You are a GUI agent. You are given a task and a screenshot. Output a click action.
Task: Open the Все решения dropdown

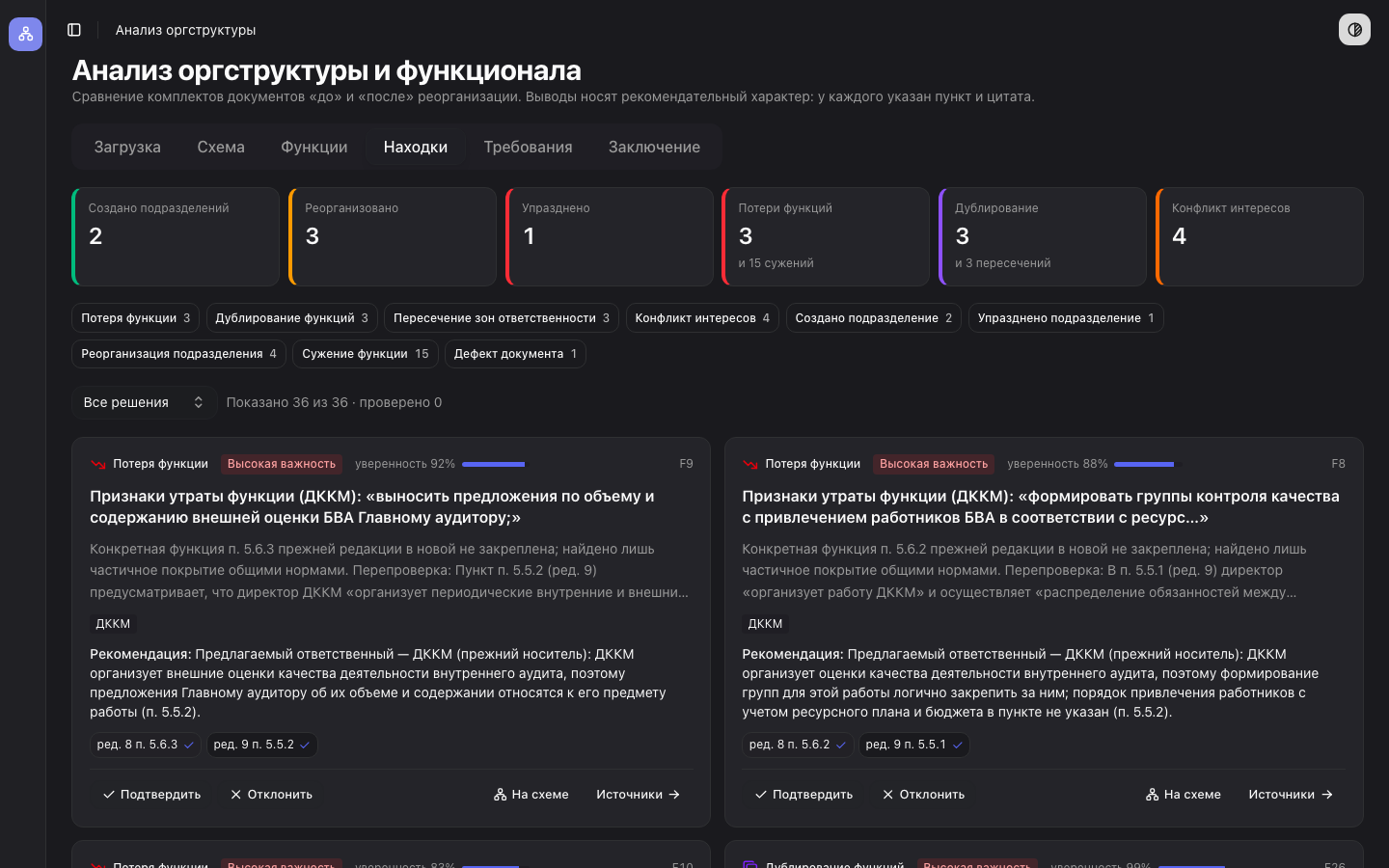tap(143, 402)
